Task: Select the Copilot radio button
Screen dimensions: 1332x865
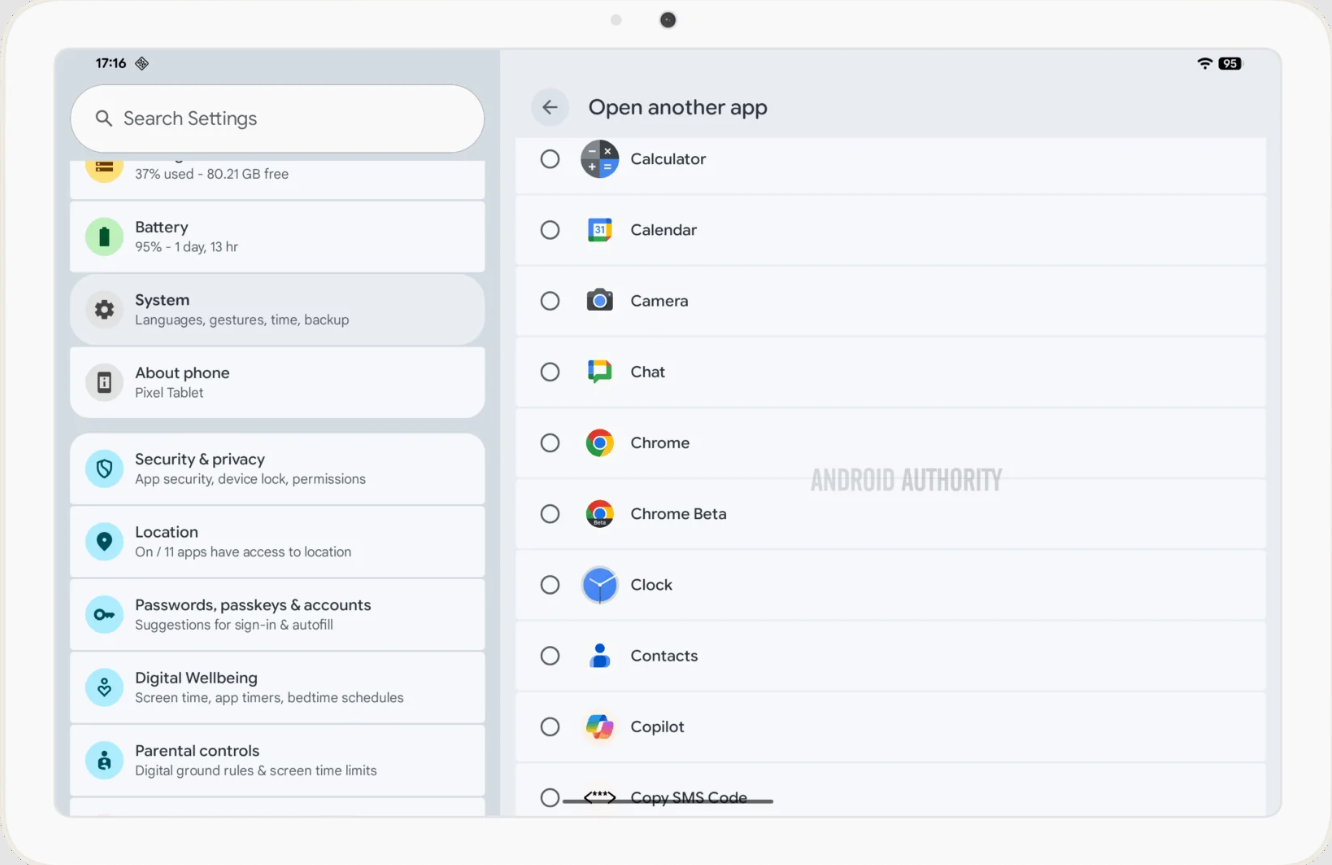Action: point(550,727)
